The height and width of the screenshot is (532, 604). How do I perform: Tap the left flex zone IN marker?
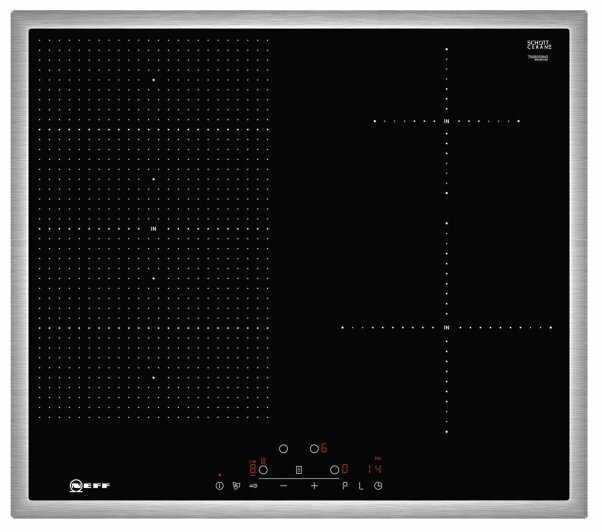point(153,229)
